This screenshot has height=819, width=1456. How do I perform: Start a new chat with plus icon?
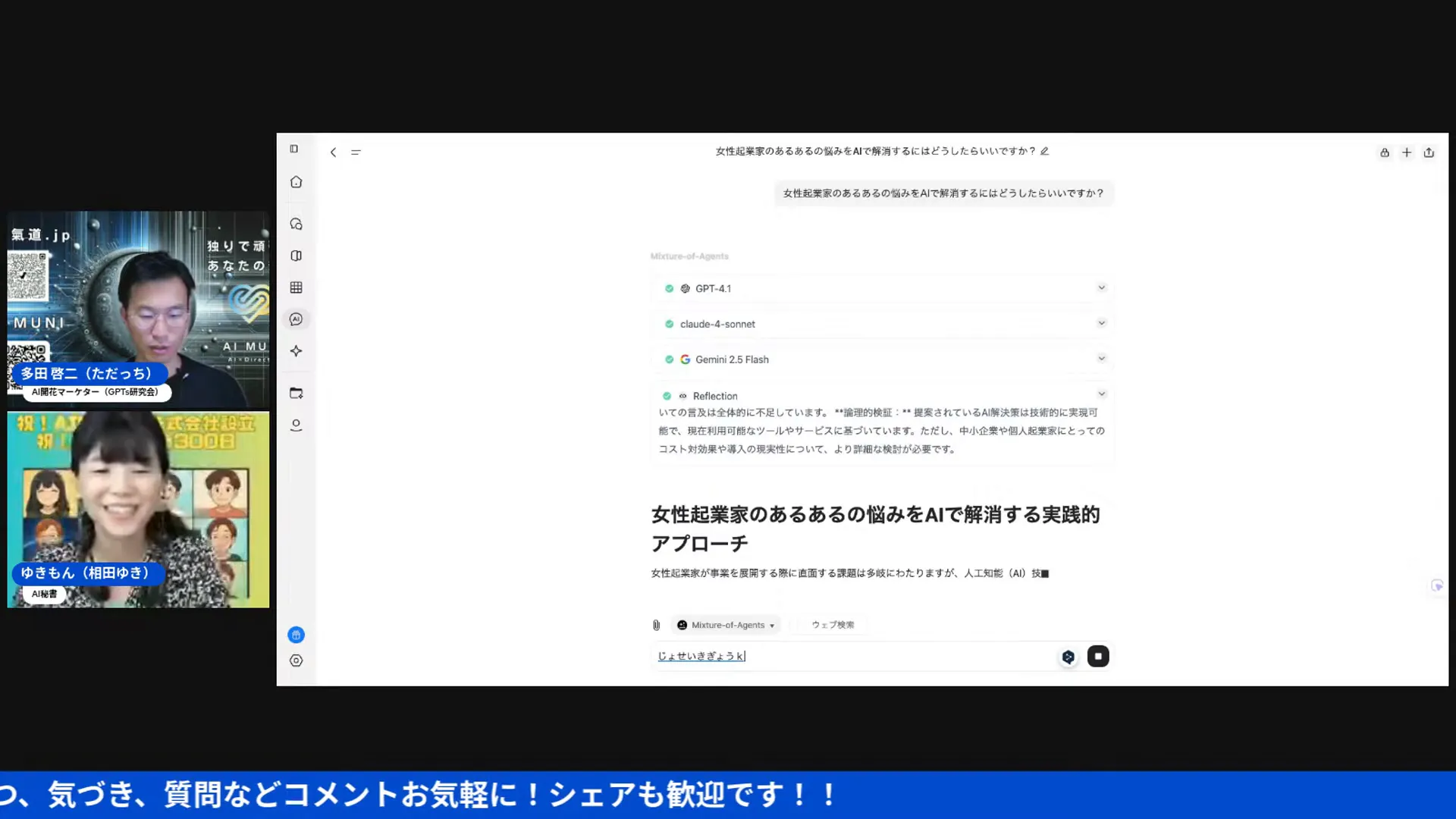tap(1407, 152)
